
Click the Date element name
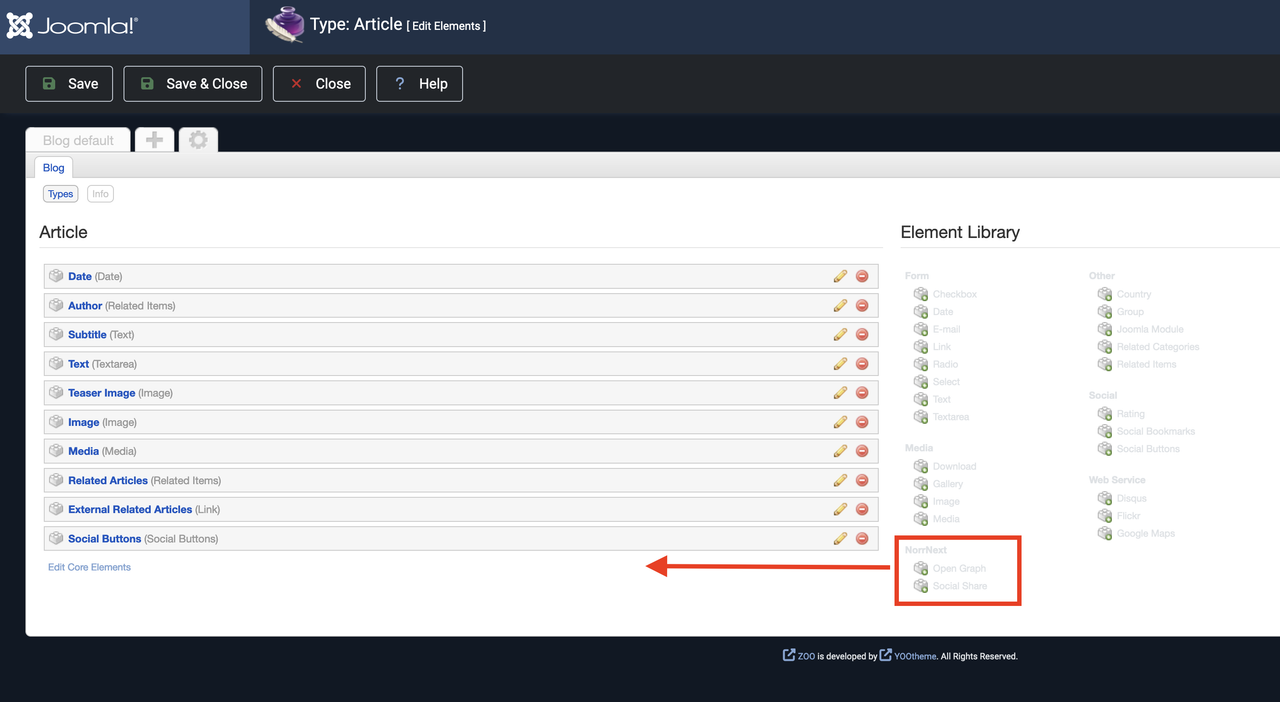click(x=80, y=276)
